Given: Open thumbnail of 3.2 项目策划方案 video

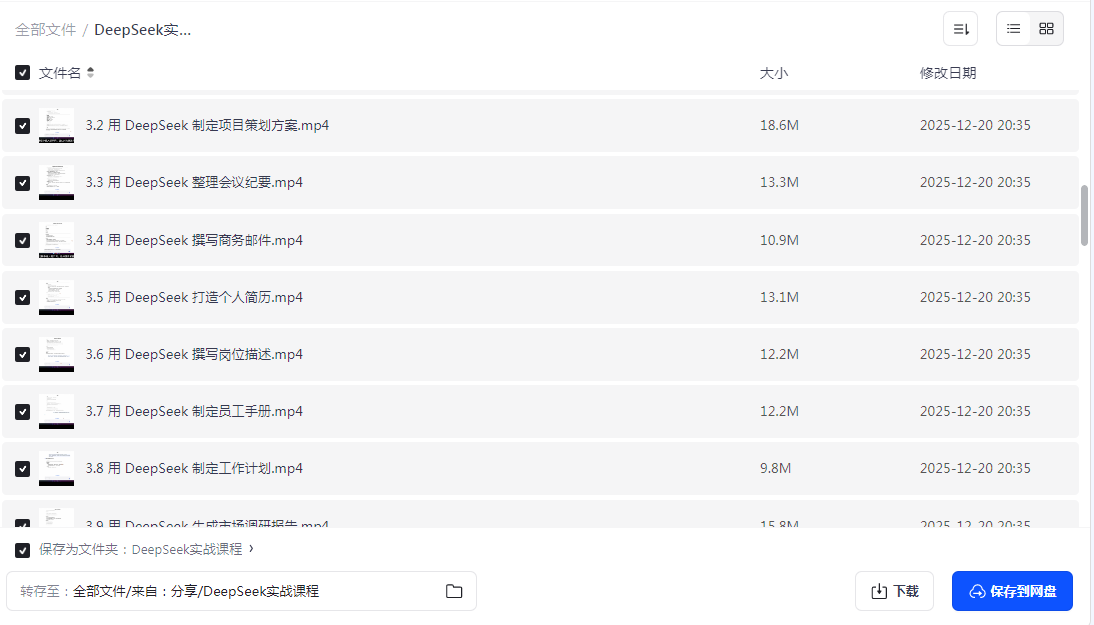Looking at the screenshot, I should [x=57, y=126].
